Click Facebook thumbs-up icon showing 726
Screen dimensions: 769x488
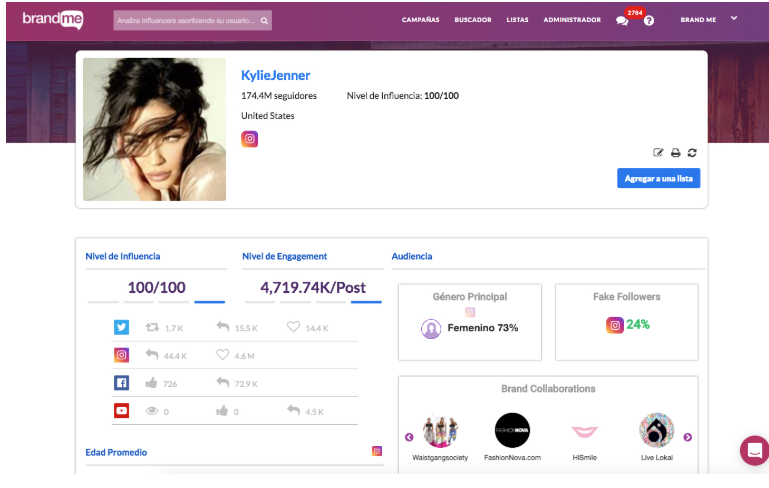(152, 383)
